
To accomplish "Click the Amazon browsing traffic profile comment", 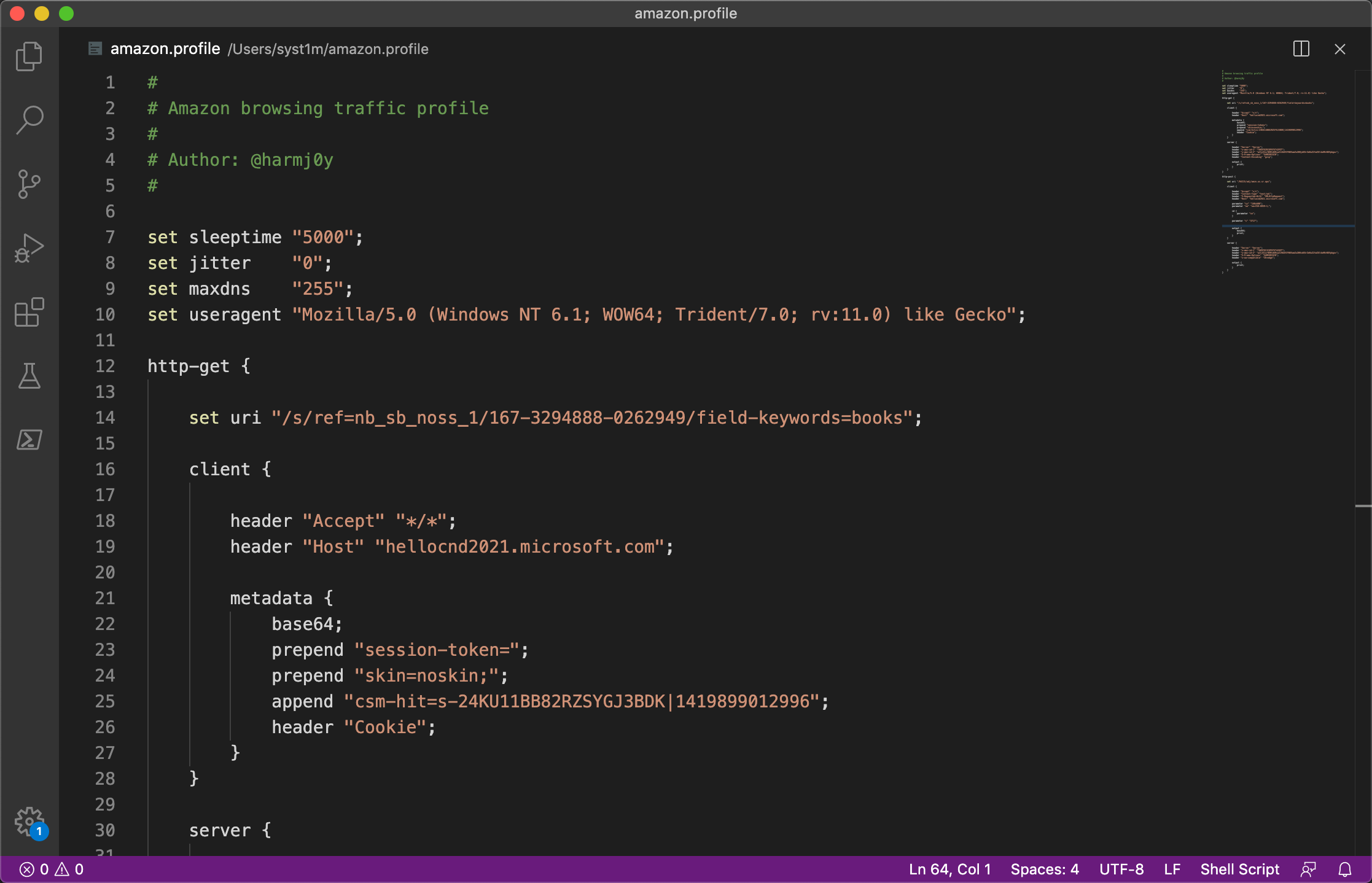I will pyautogui.click(x=318, y=108).
